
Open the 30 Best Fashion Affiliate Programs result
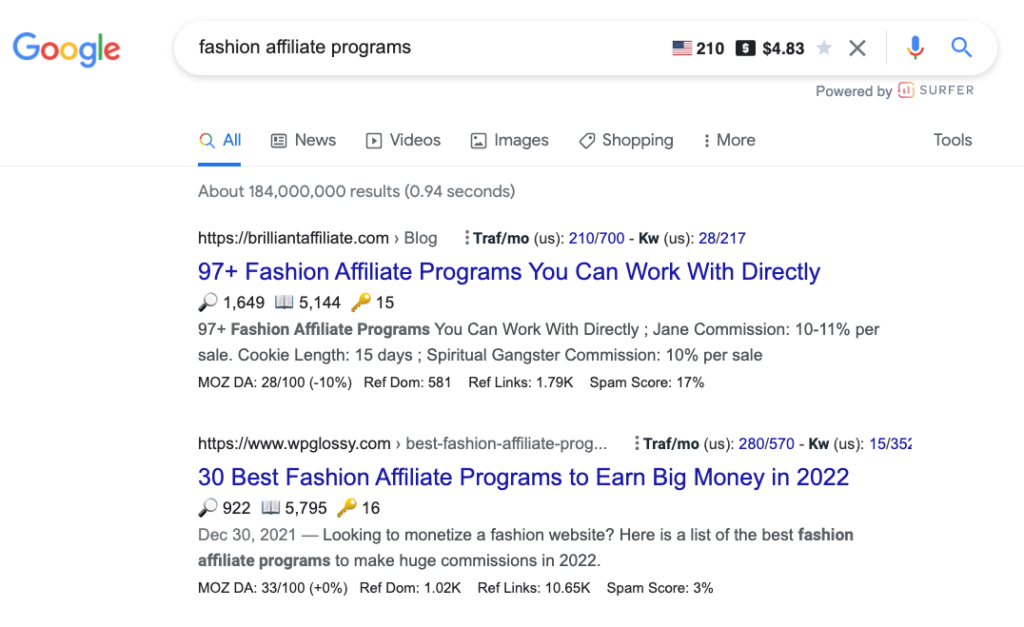click(523, 477)
